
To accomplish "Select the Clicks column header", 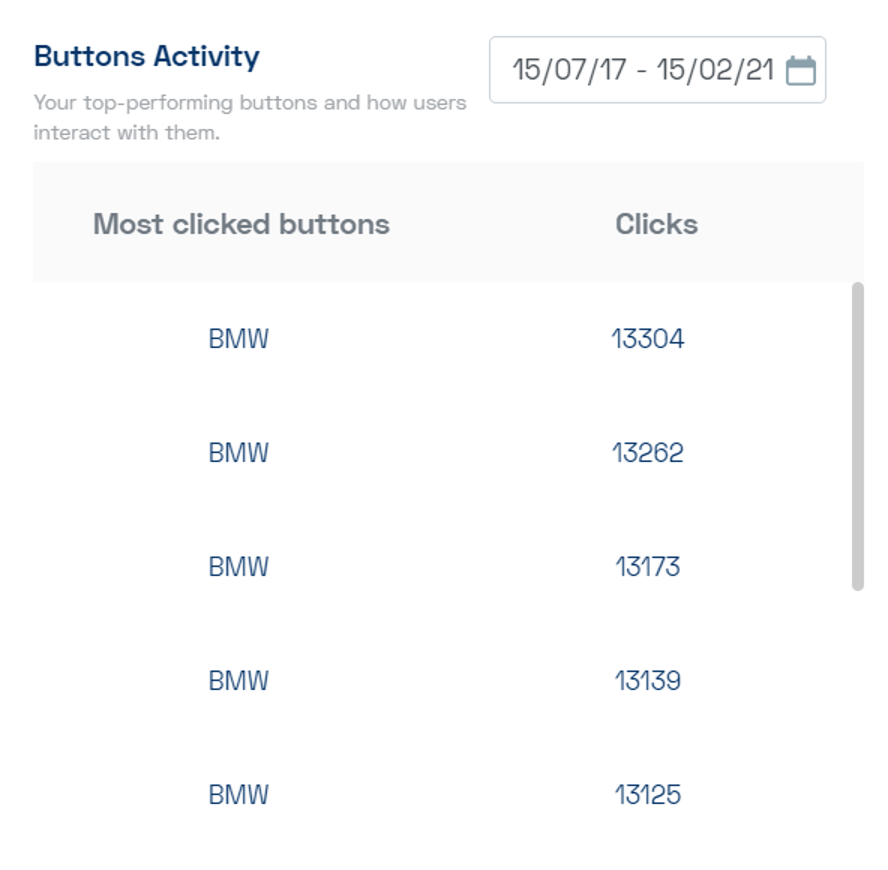I will coord(656,224).
